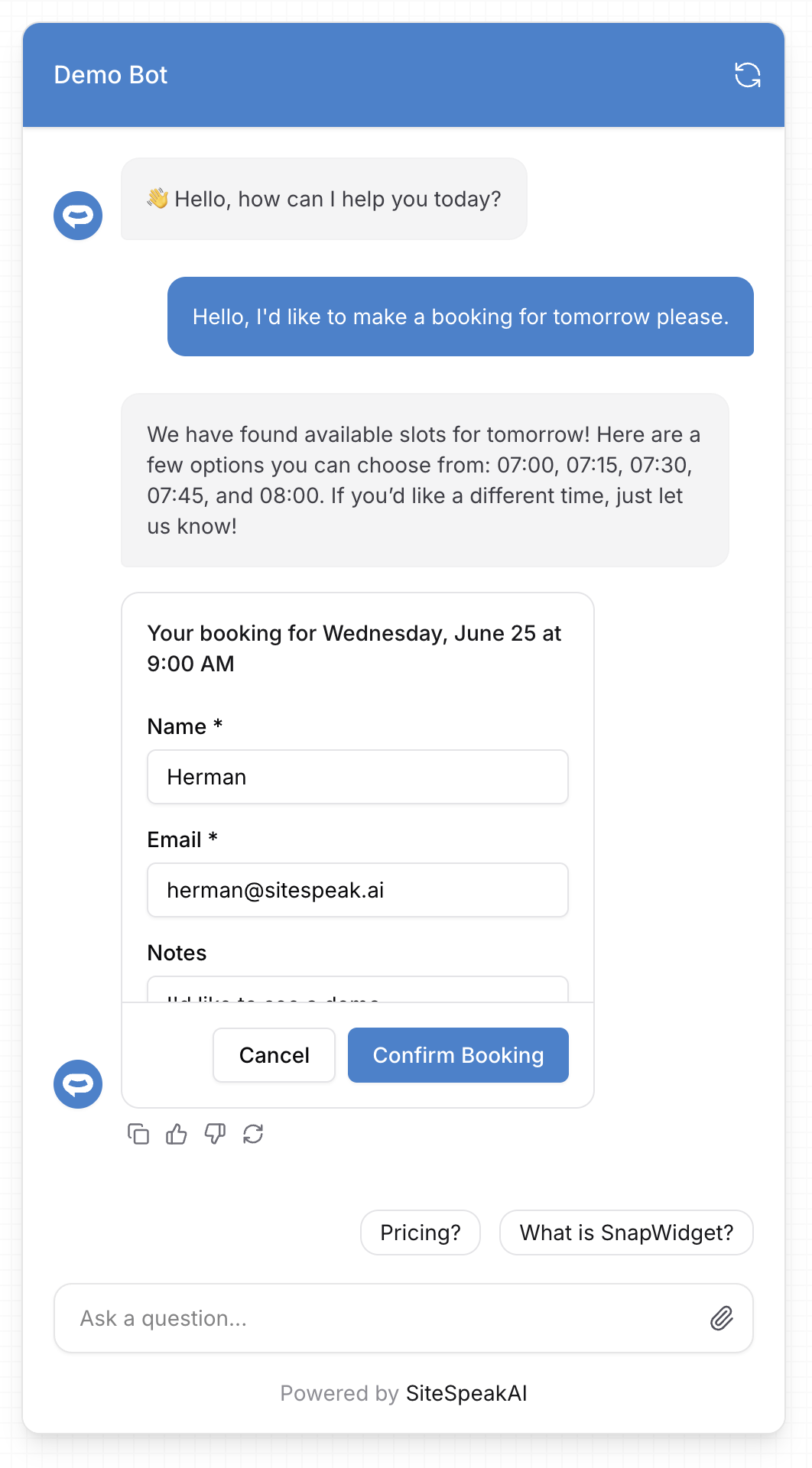812x1468 pixels.
Task: Choose the "Pricing?" suggested question
Action: click(421, 1233)
